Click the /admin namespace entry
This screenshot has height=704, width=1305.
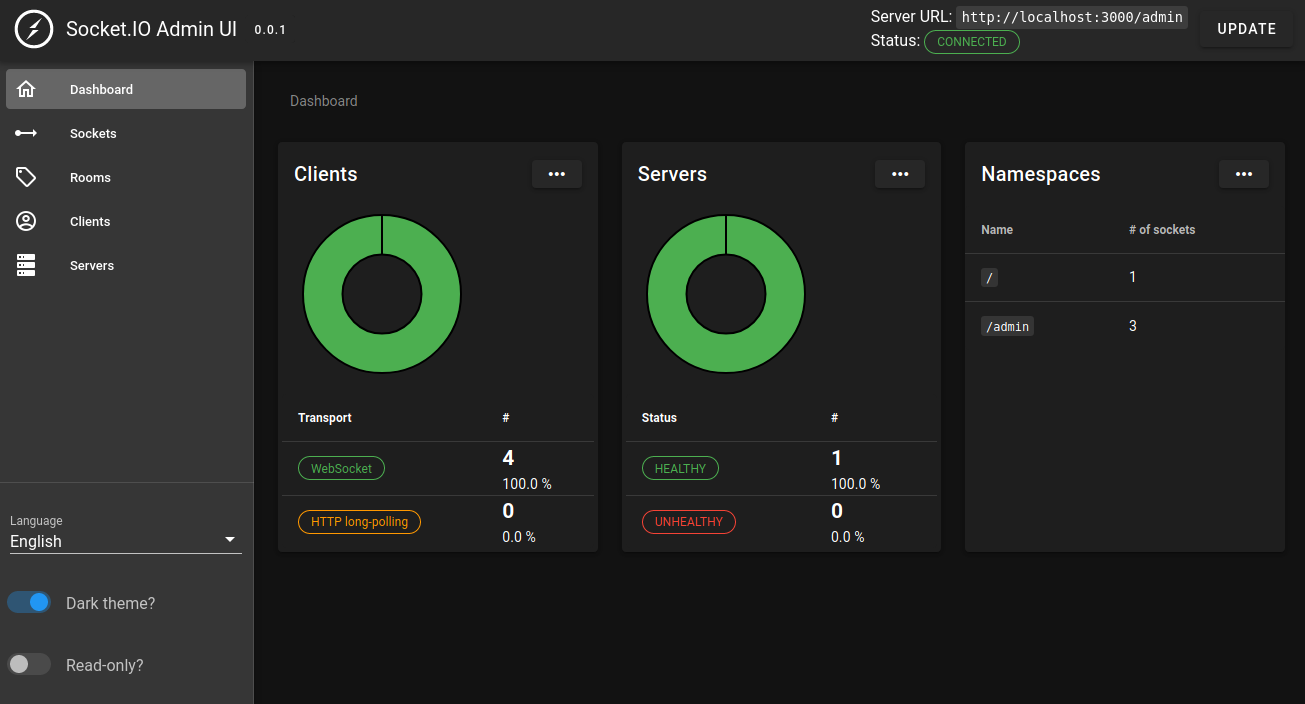pos(1007,325)
